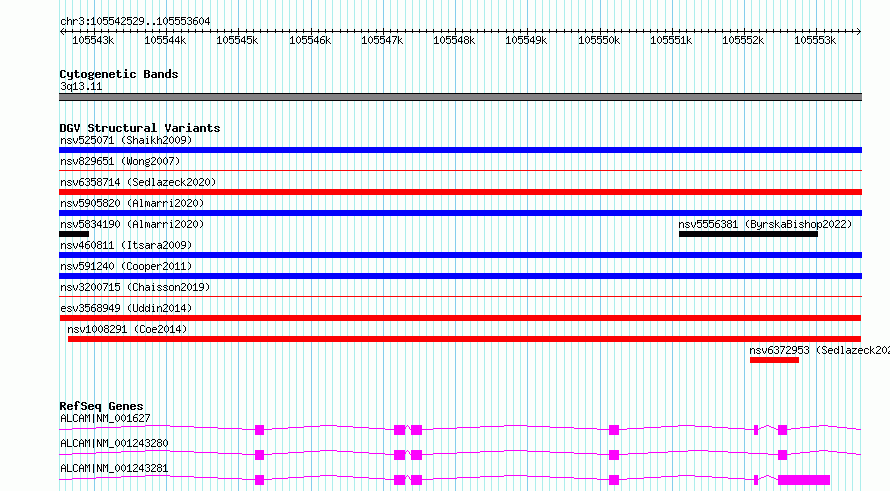The image size is (890, 491).
Task: Click the first magenta exon of NM_001627
Action: (x=259, y=430)
